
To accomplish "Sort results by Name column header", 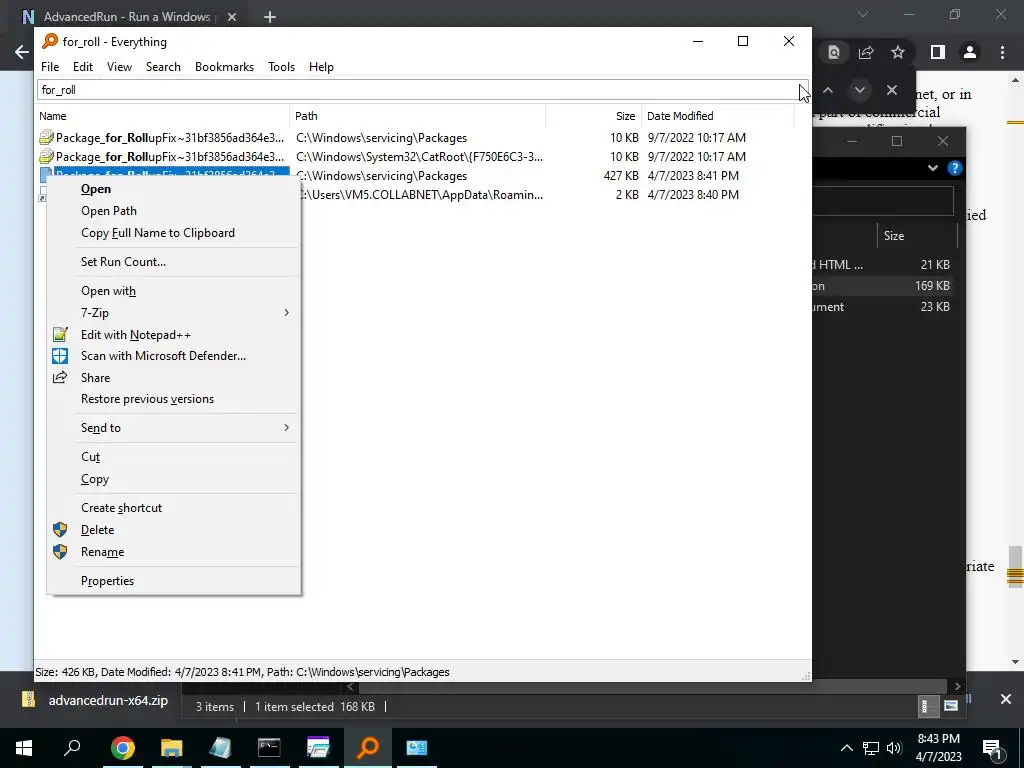I will coord(162,116).
